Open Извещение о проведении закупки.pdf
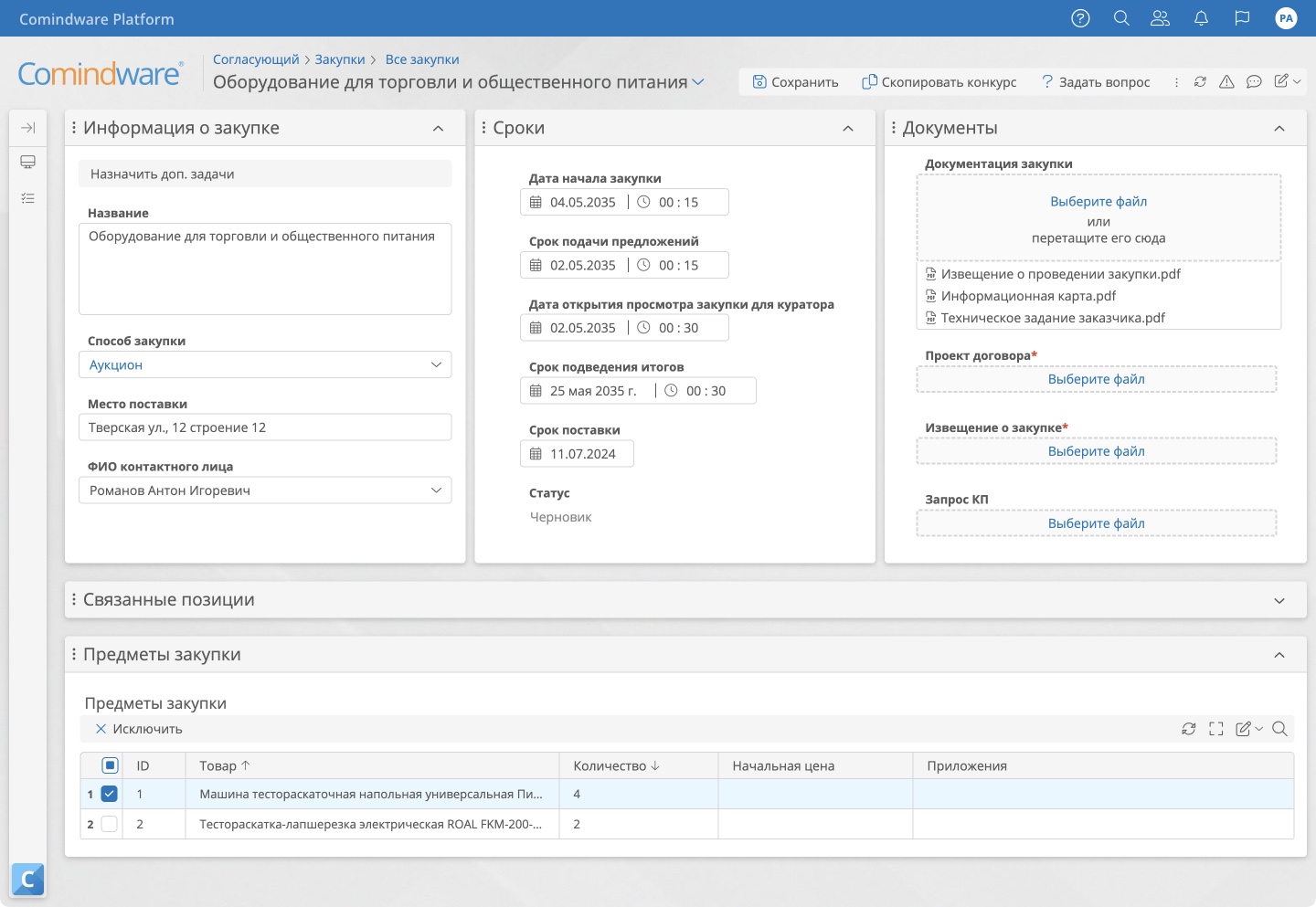 [x=1061, y=274]
